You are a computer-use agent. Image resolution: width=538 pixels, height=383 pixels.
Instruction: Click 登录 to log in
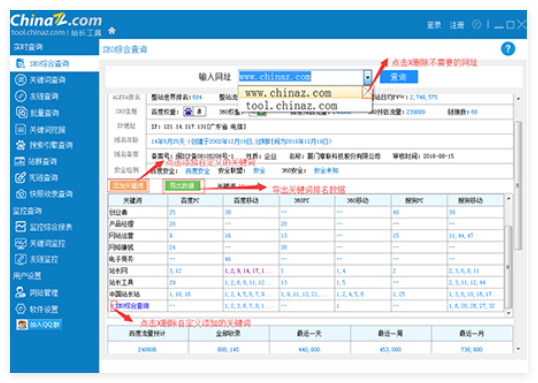[x=434, y=25]
